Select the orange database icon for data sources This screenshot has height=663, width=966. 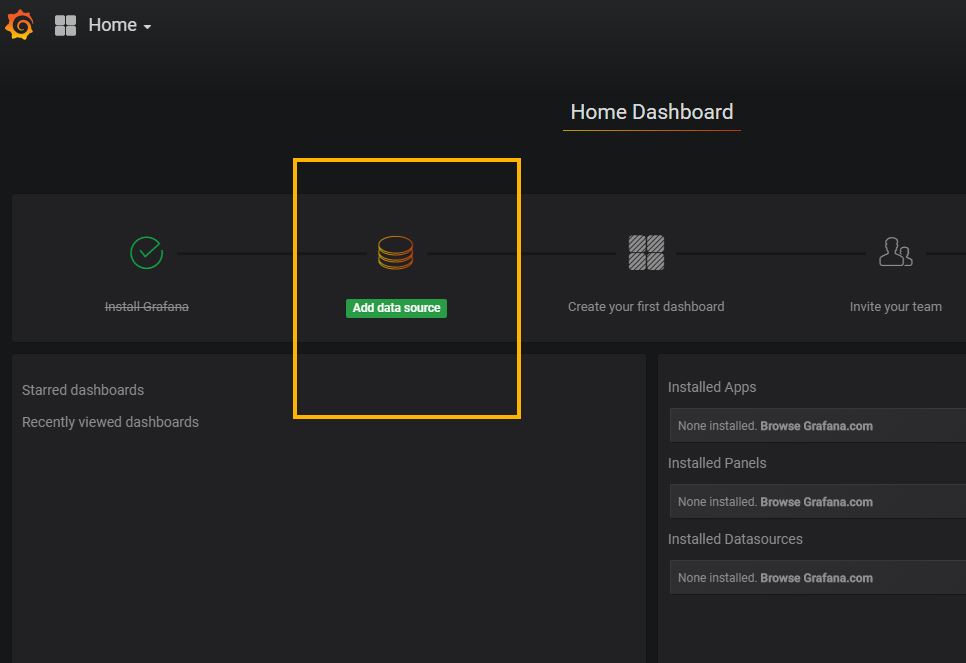coord(396,252)
